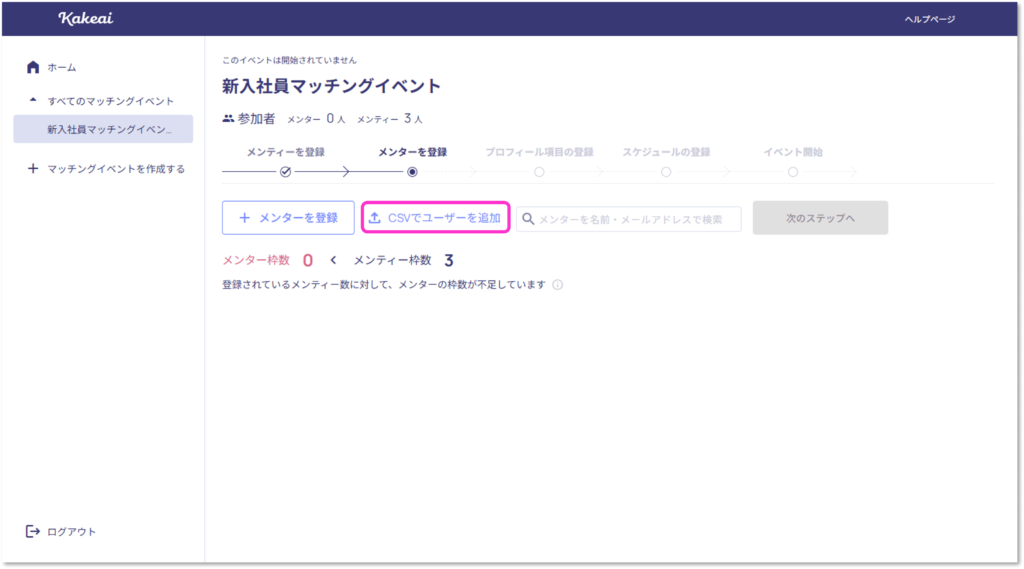Select the イベント開始 step circle
1024x569 pixels.
(793, 172)
